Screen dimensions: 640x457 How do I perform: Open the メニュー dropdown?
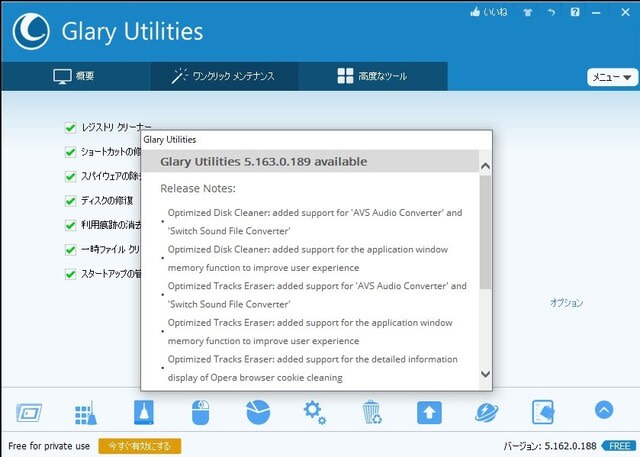click(612, 77)
